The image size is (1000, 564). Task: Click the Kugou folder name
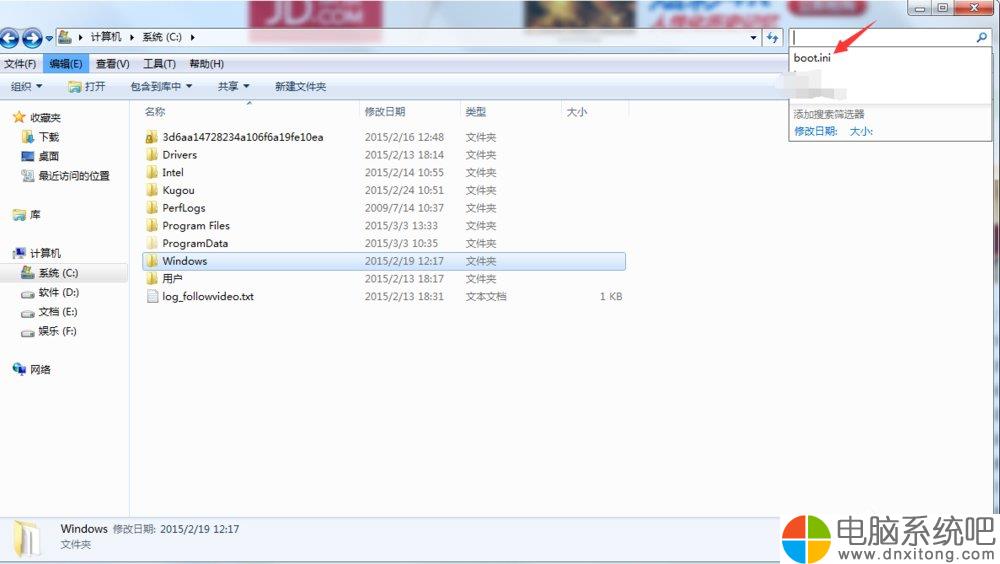point(179,190)
